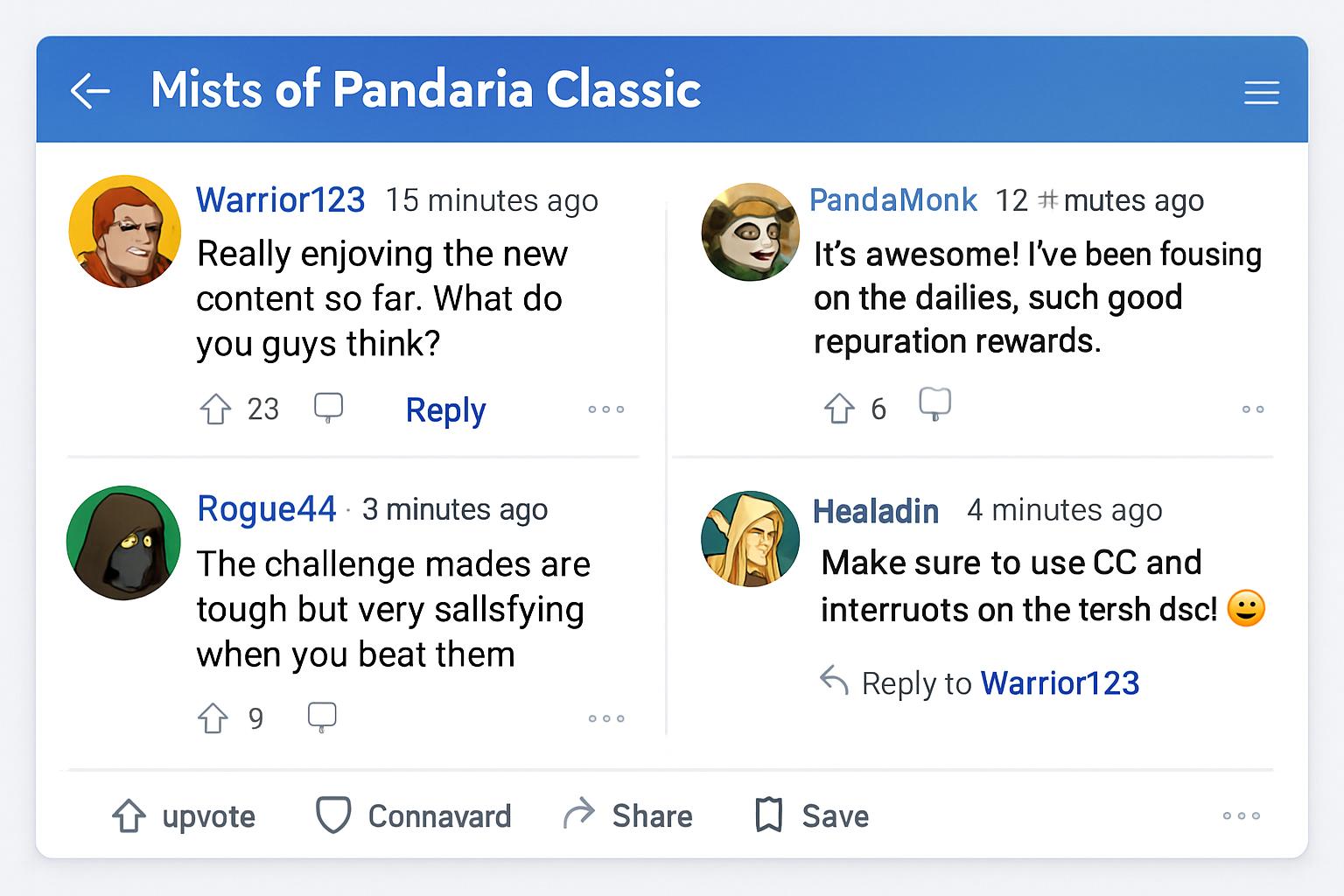The width and height of the screenshot is (1344, 896).
Task: View PandaMonk's avatar
Action: pos(750,232)
